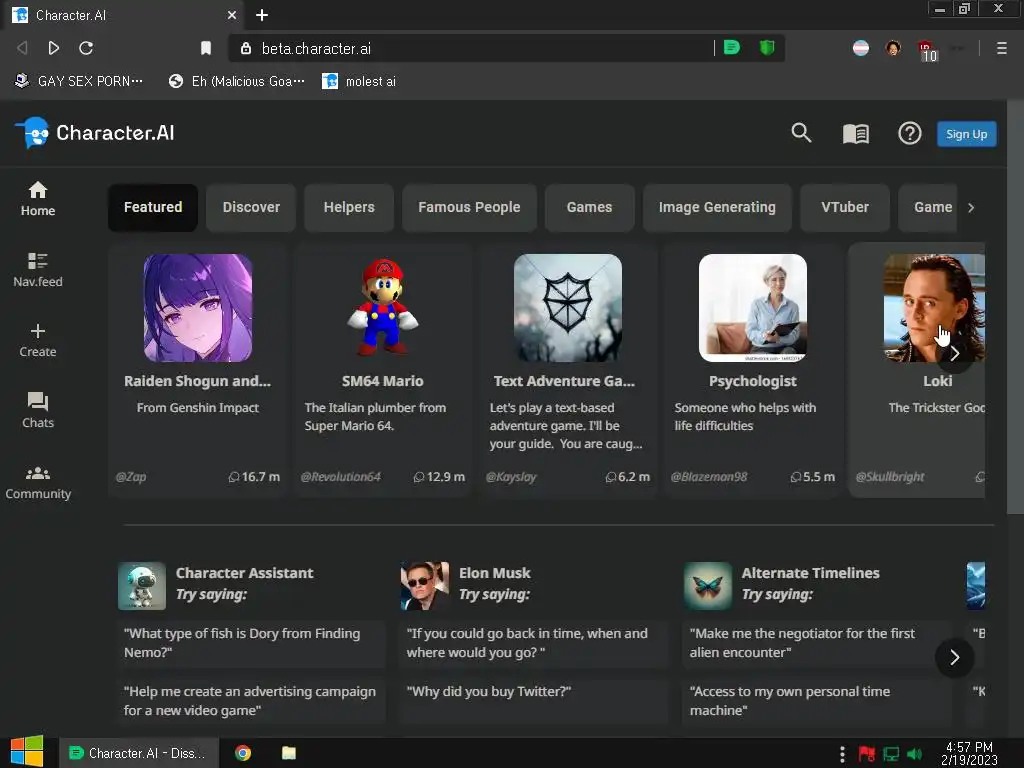Screen dimensions: 1024x768
Task: Select prompt "Help me create an advertising campaign"
Action: [251, 700]
